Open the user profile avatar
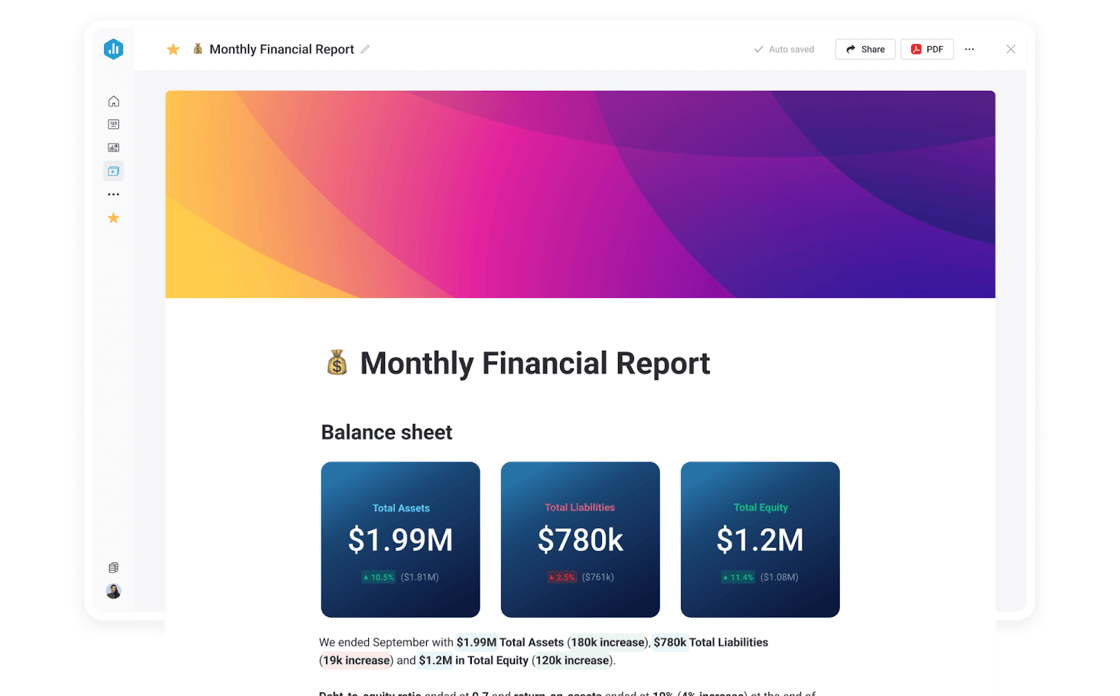 pyautogui.click(x=114, y=591)
